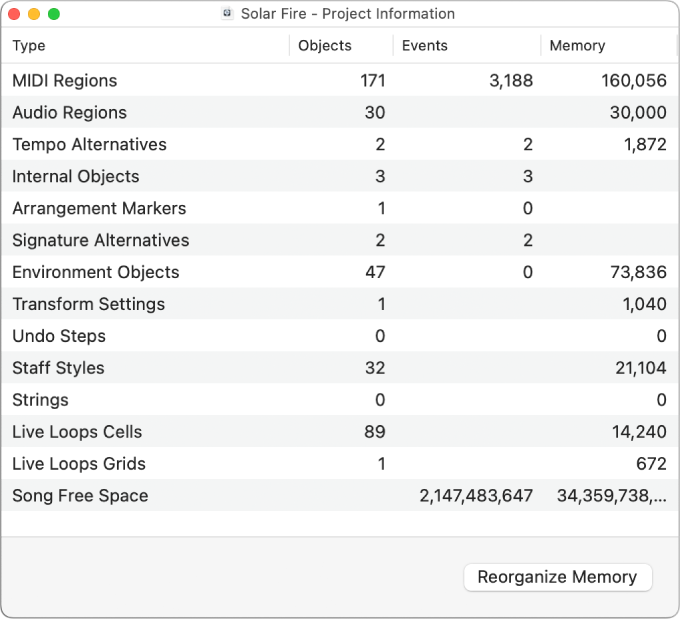This screenshot has width=681, height=620.
Task: Close the Project Information window
Action: (14, 14)
